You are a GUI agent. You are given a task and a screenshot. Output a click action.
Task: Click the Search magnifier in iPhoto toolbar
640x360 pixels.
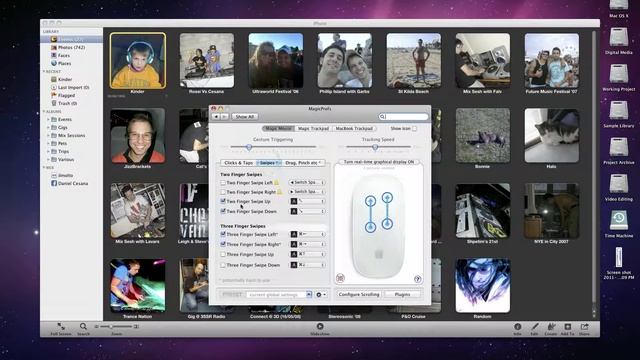[83, 327]
